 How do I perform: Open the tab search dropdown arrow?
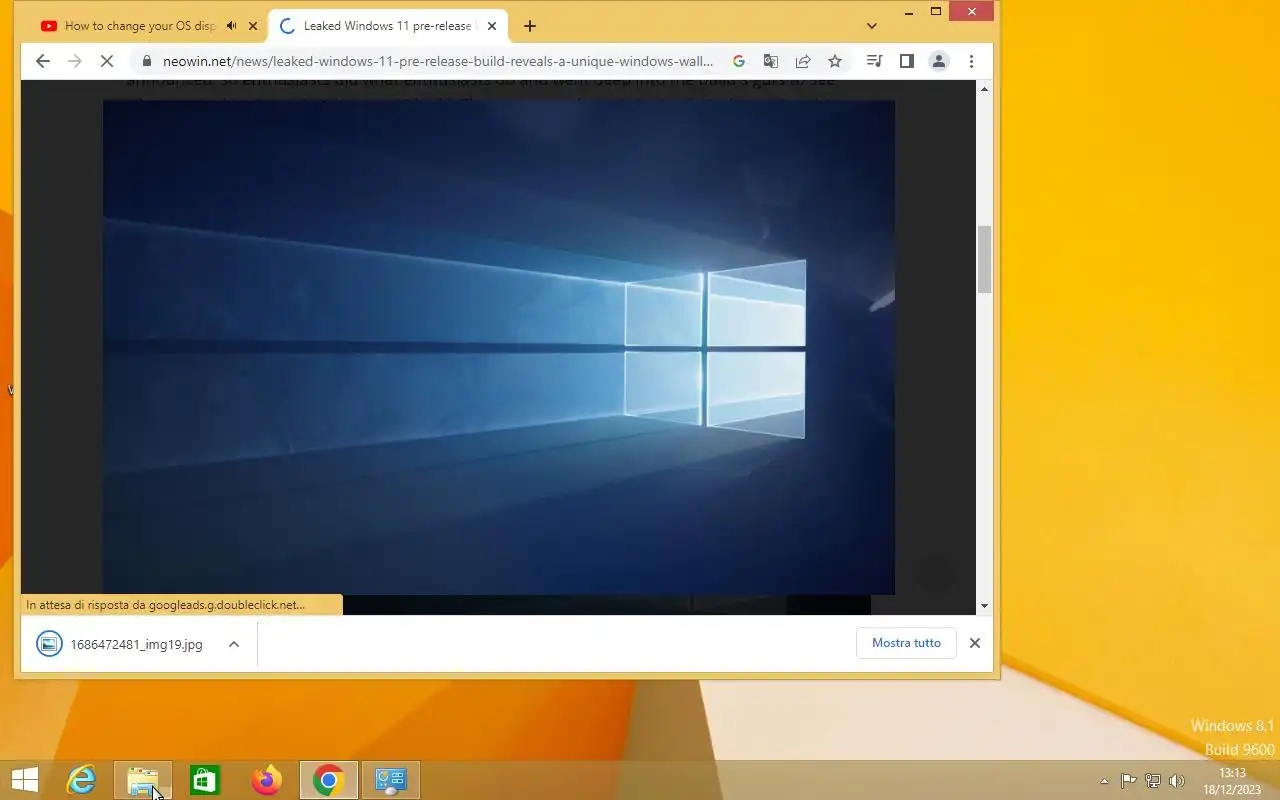click(x=871, y=26)
